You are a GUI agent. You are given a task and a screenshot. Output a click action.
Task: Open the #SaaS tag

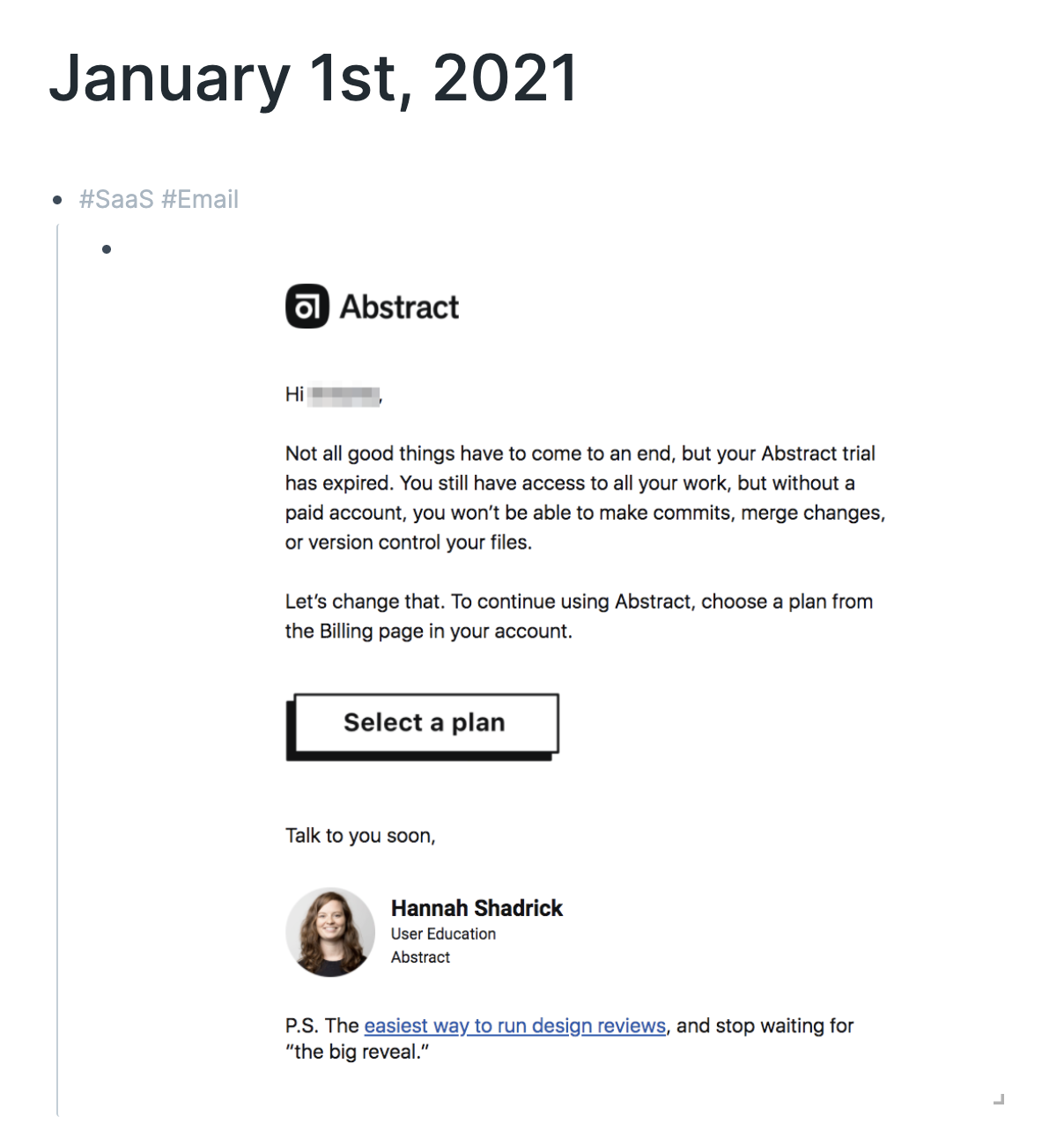116,199
